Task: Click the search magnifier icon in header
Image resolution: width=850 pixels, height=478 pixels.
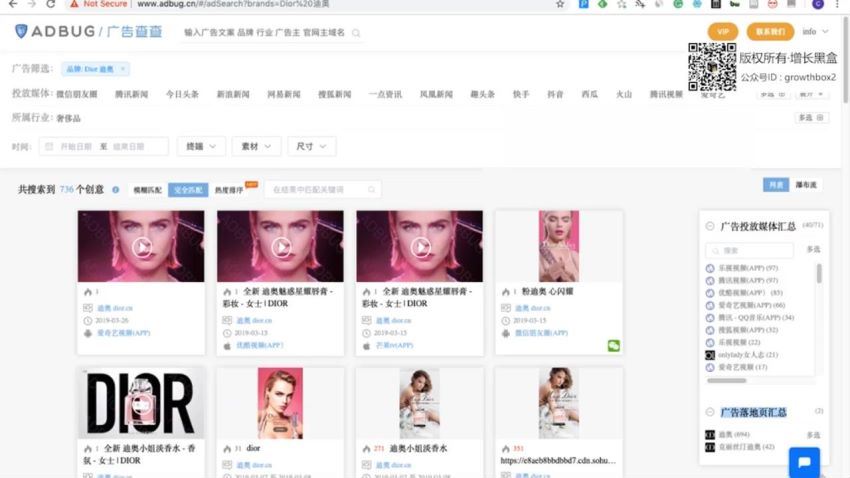Action: 356,33
